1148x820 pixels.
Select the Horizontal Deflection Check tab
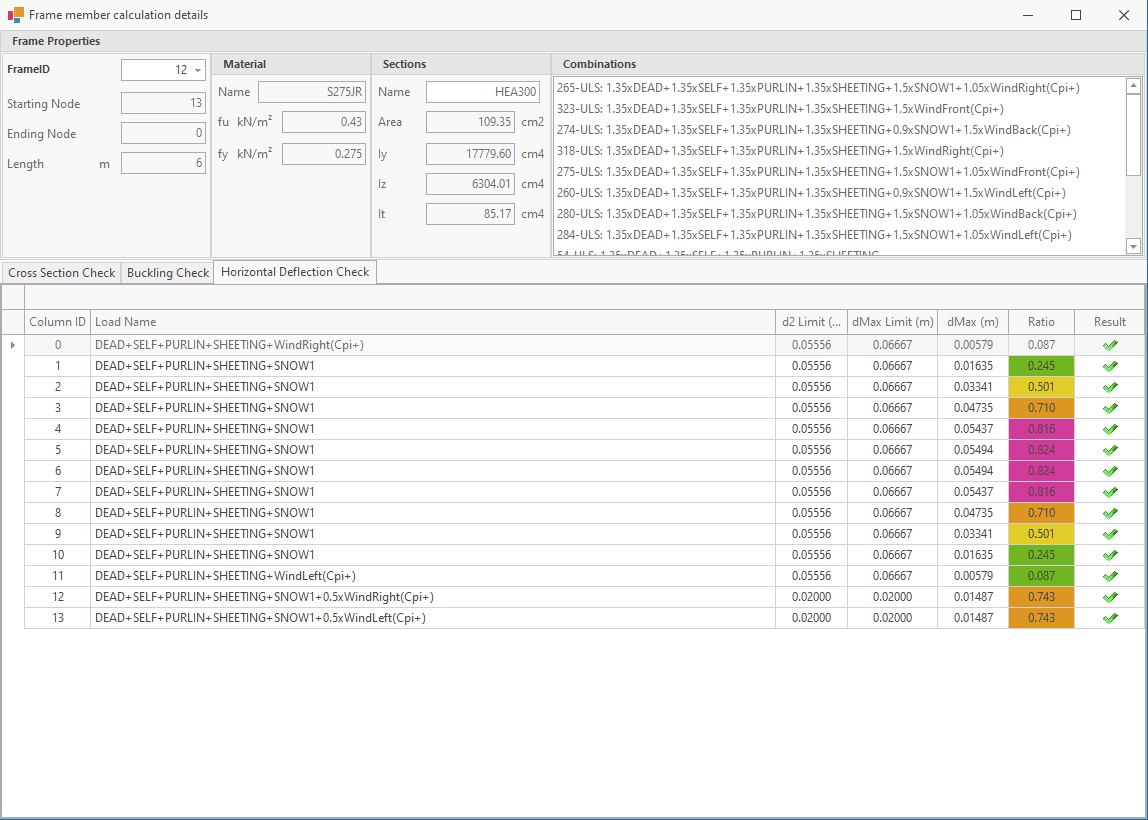click(295, 272)
